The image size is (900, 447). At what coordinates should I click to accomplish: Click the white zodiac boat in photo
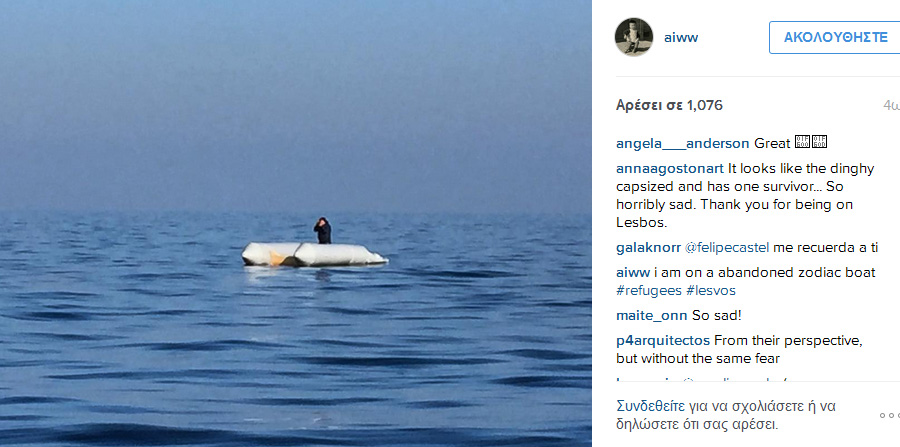tap(314, 254)
